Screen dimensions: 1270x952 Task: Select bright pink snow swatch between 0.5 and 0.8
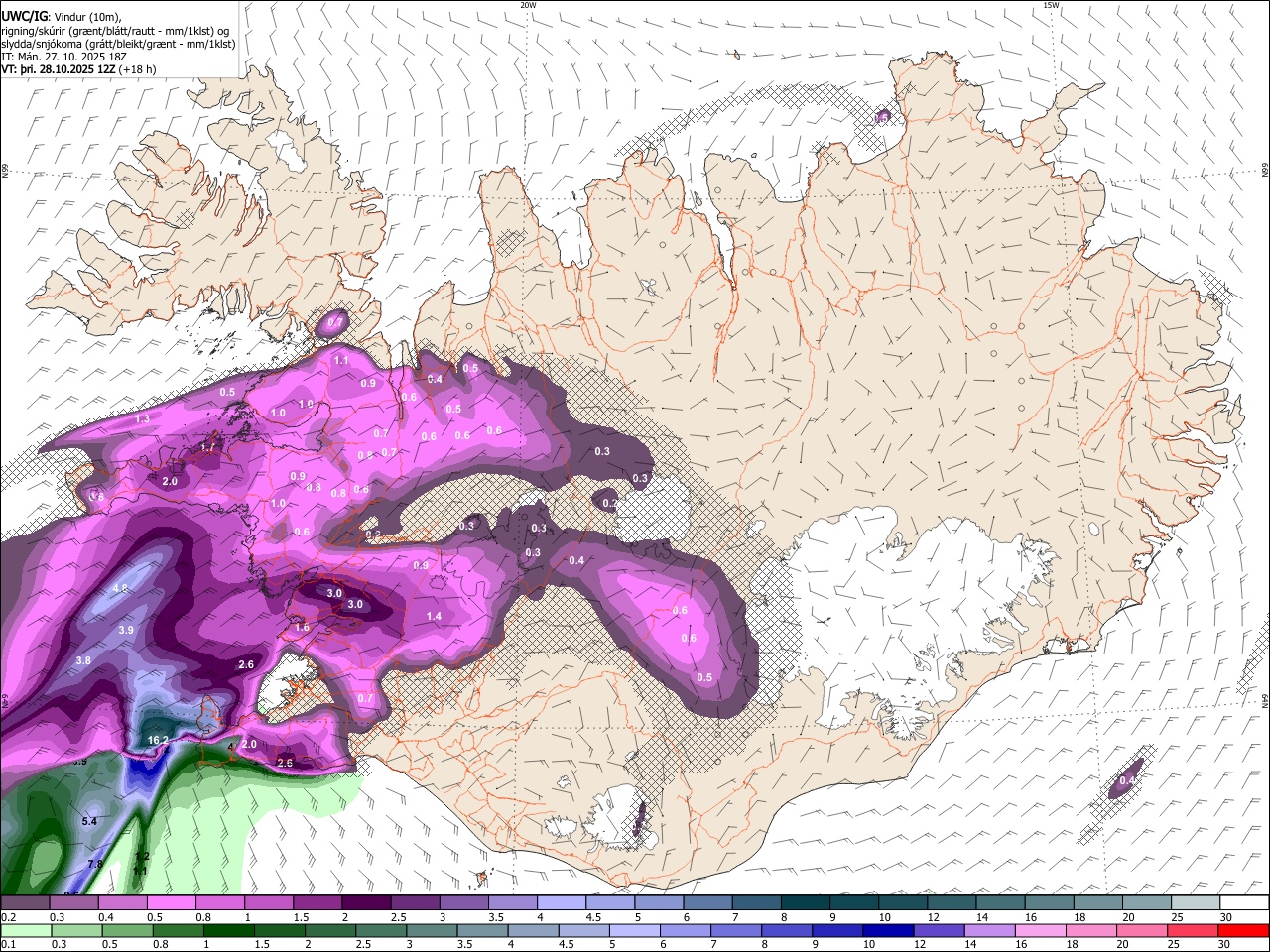pyautogui.click(x=171, y=903)
